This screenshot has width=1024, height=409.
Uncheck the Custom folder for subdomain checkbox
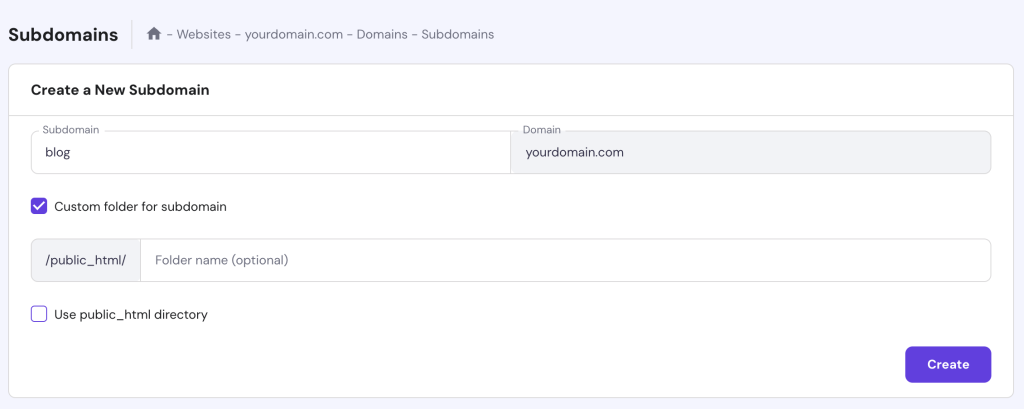coord(39,206)
